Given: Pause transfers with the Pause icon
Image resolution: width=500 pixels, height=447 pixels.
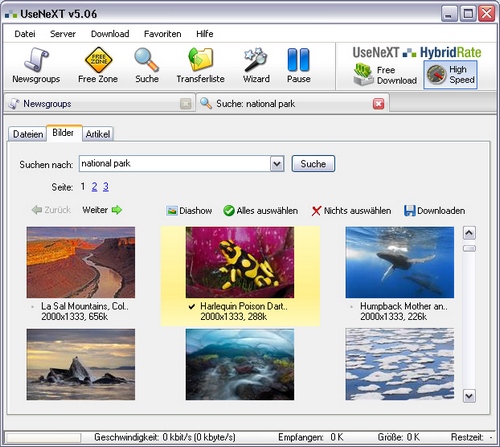Looking at the screenshot, I should pyautogui.click(x=298, y=60).
